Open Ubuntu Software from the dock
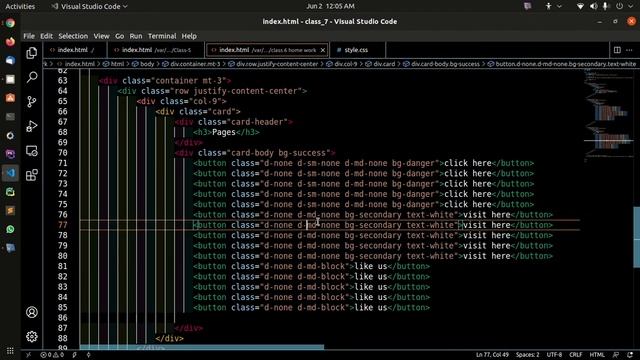640x360 pixels. pyautogui.click(x=10, y=98)
